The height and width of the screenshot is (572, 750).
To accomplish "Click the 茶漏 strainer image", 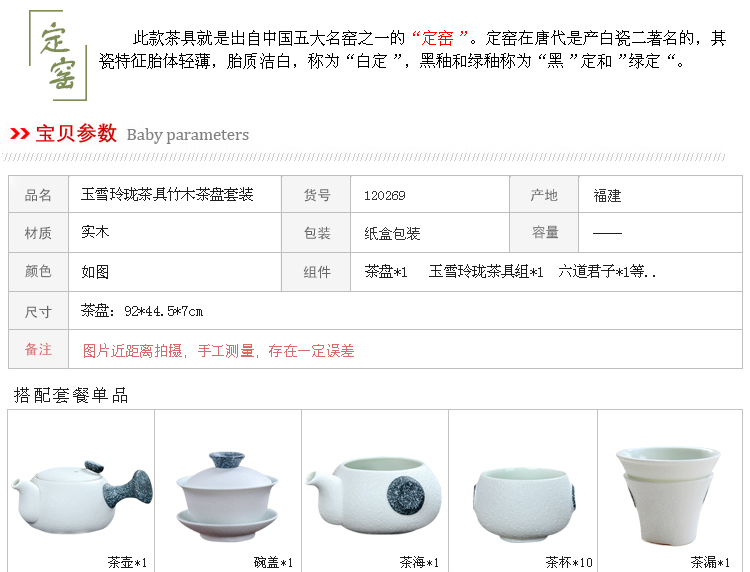I will pos(668,495).
